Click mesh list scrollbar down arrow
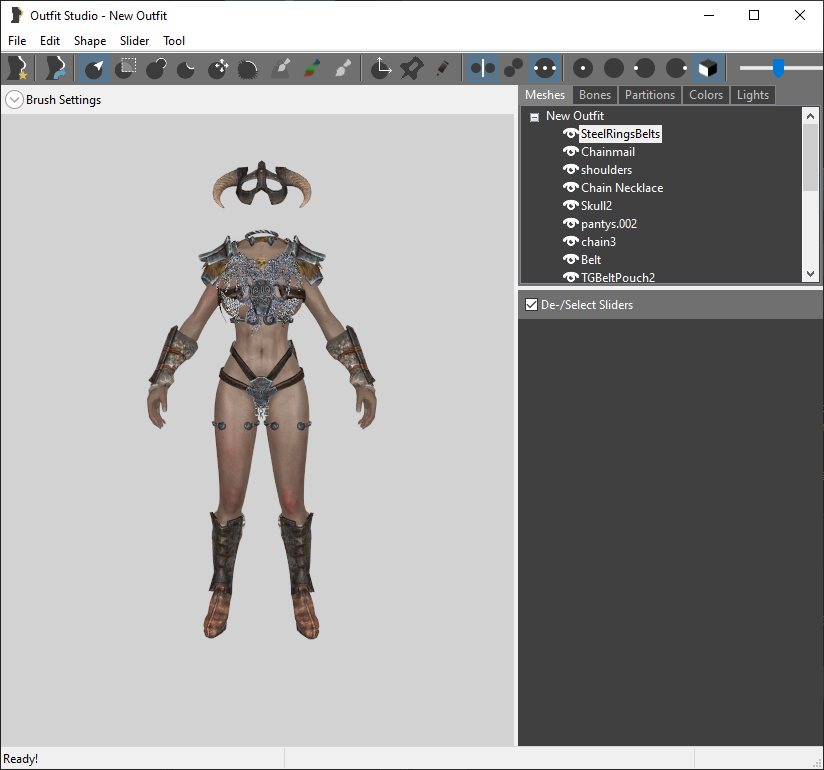 point(810,274)
